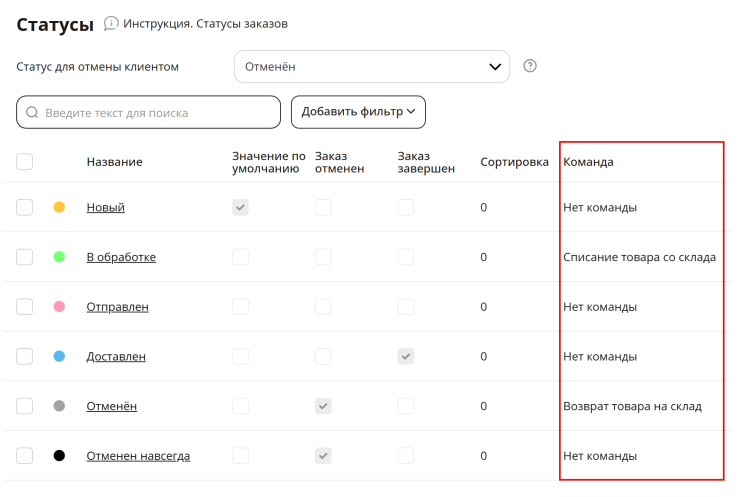
Task: Open the order statuses instruction link
Action: (x=205, y=24)
